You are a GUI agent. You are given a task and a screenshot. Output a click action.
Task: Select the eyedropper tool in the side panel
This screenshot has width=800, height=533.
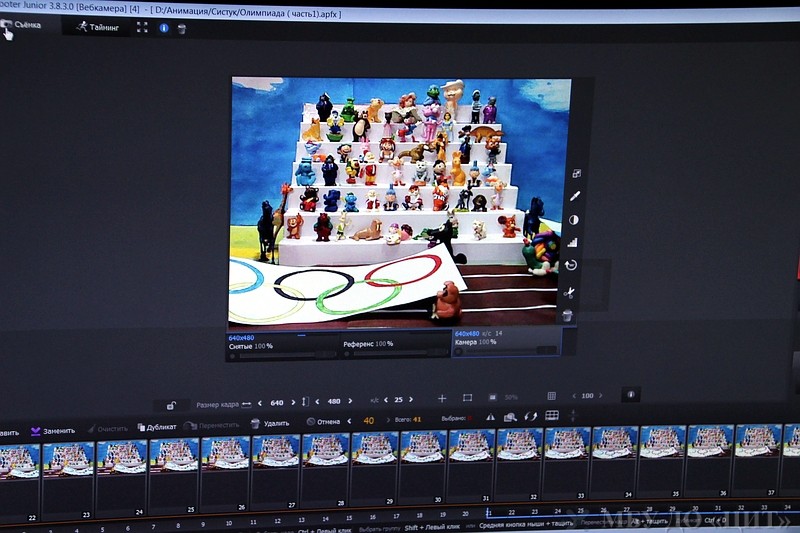click(x=575, y=196)
